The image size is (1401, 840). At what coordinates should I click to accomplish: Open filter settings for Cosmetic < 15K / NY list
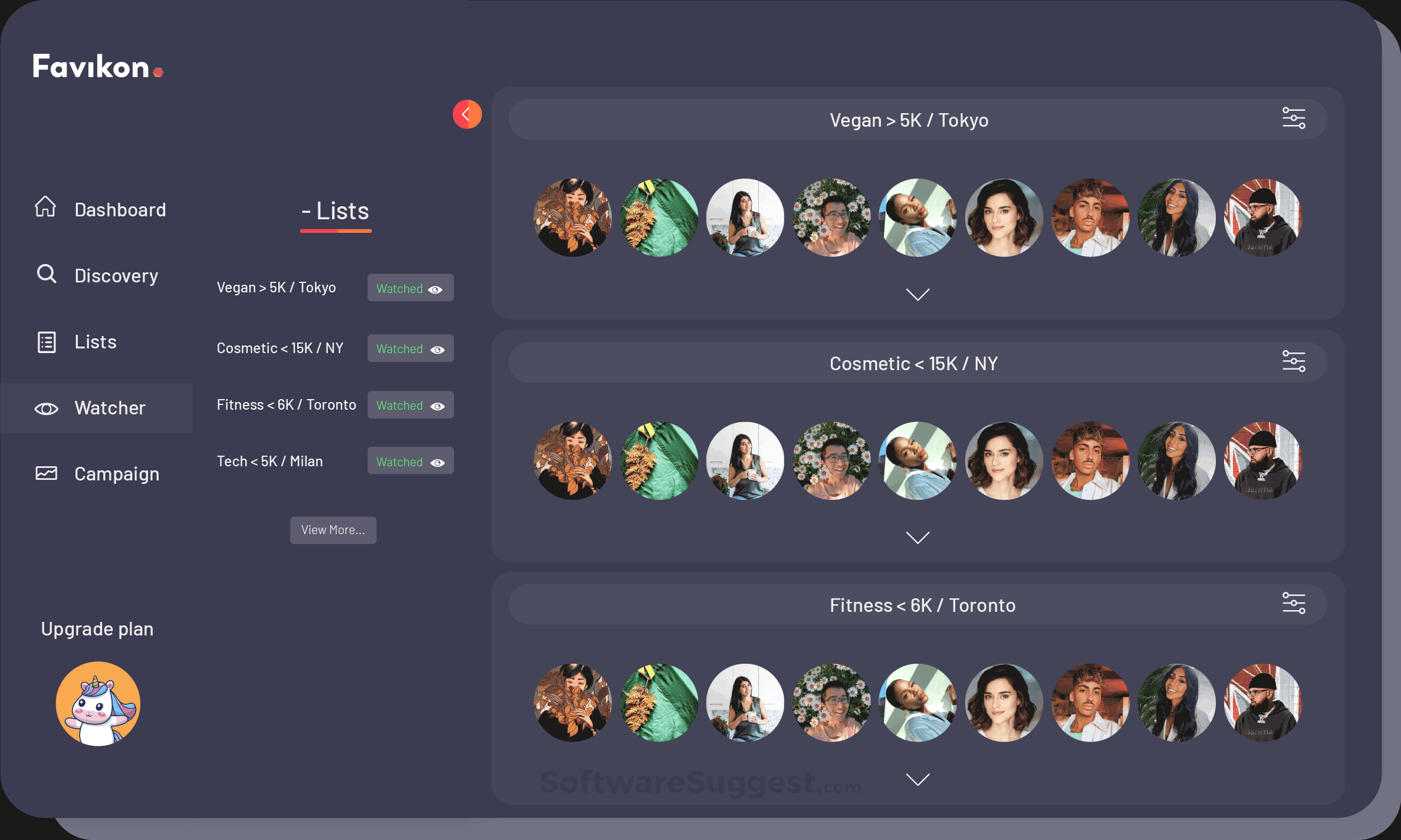click(1294, 361)
